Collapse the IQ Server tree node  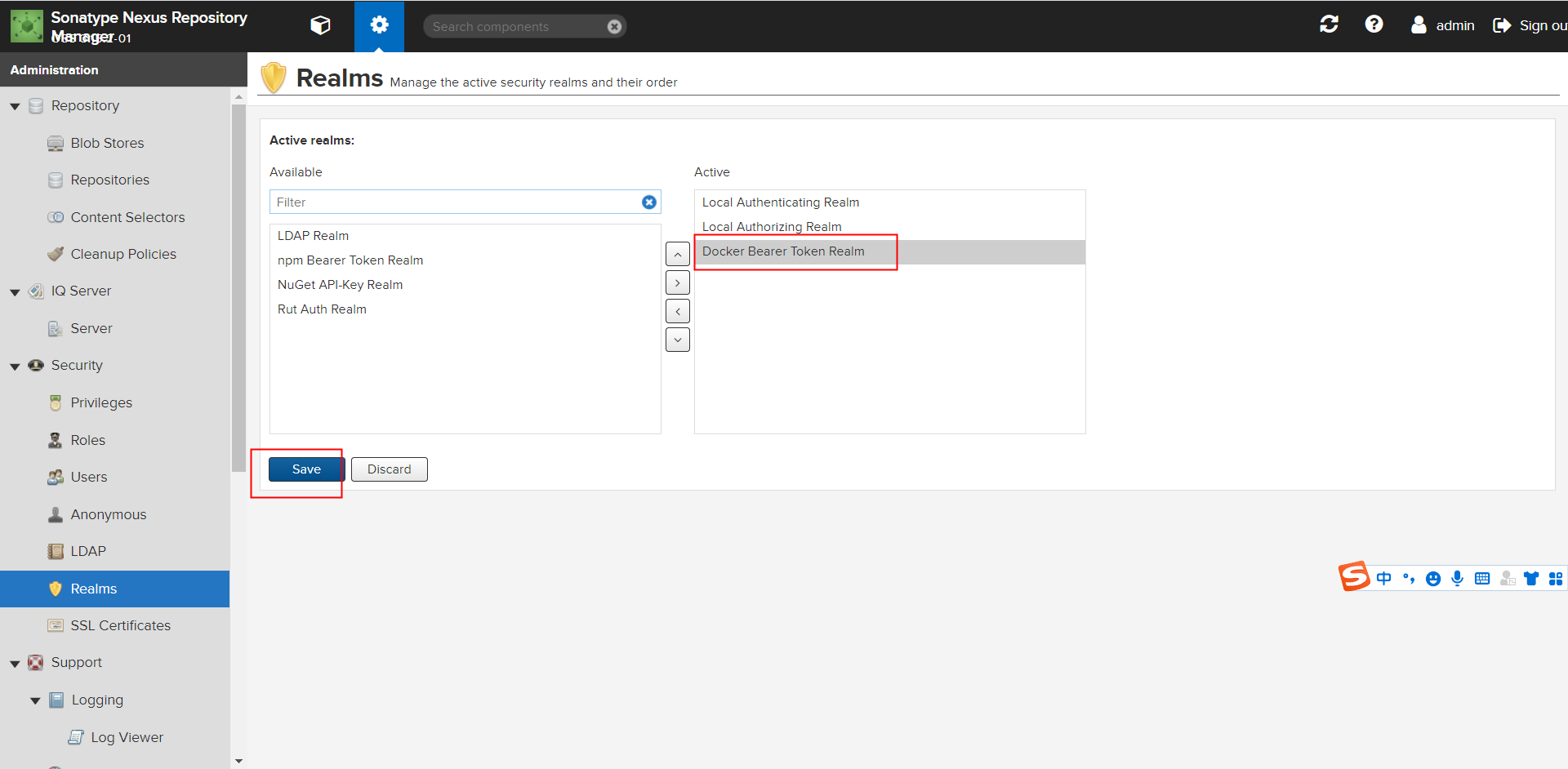click(x=15, y=291)
